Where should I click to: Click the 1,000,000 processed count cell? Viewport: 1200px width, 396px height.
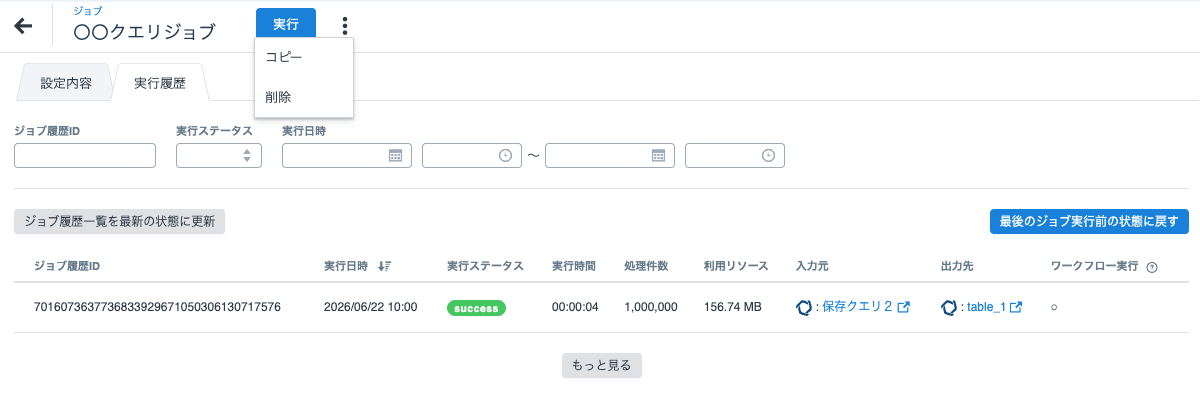651,307
